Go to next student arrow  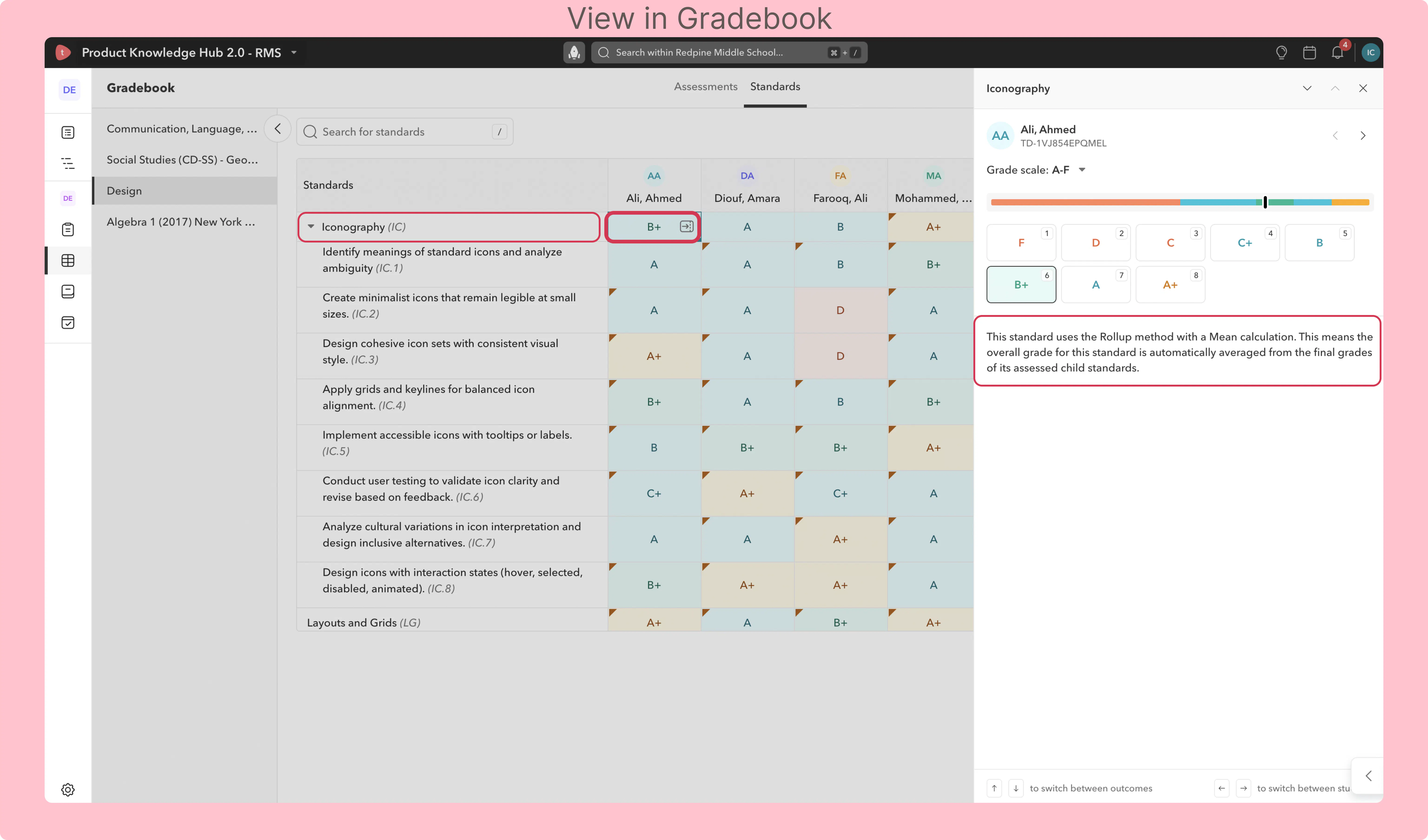1363,136
